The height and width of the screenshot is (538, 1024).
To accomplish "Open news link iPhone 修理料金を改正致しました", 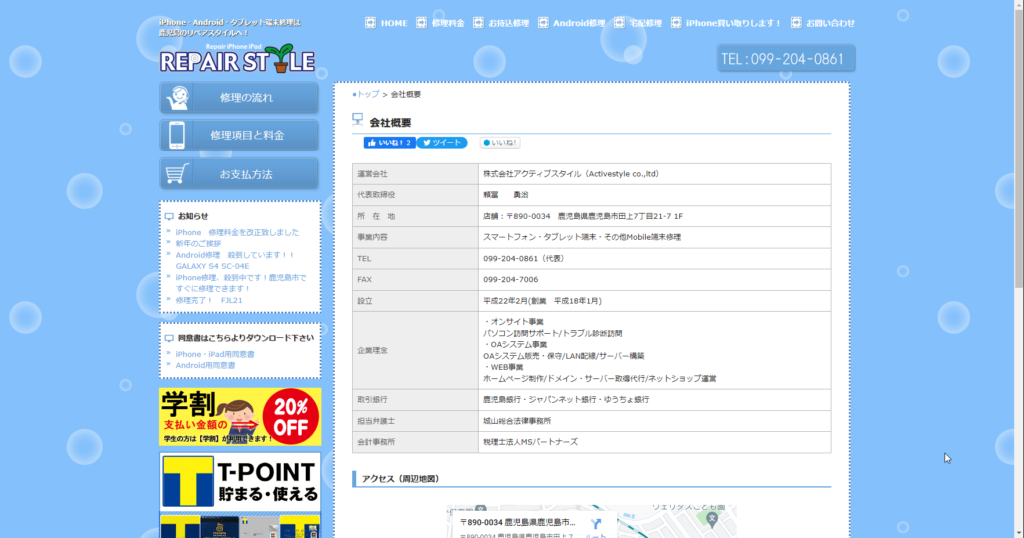I will pyautogui.click(x=237, y=232).
